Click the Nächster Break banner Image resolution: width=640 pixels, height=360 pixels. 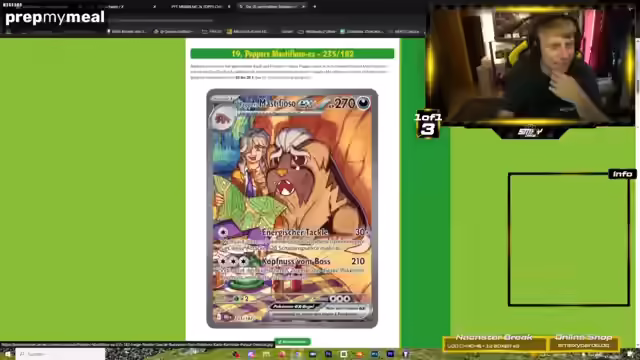(x=494, y=342)
